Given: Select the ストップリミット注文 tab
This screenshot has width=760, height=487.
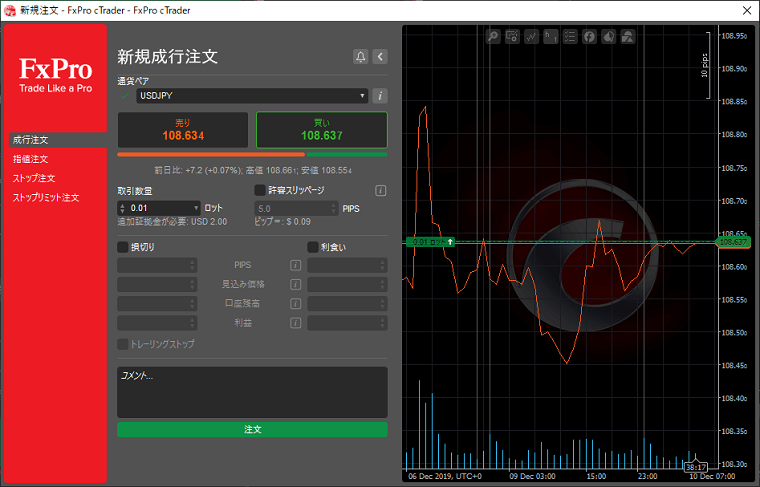Looking at the screenshot, I should point(46,198).
